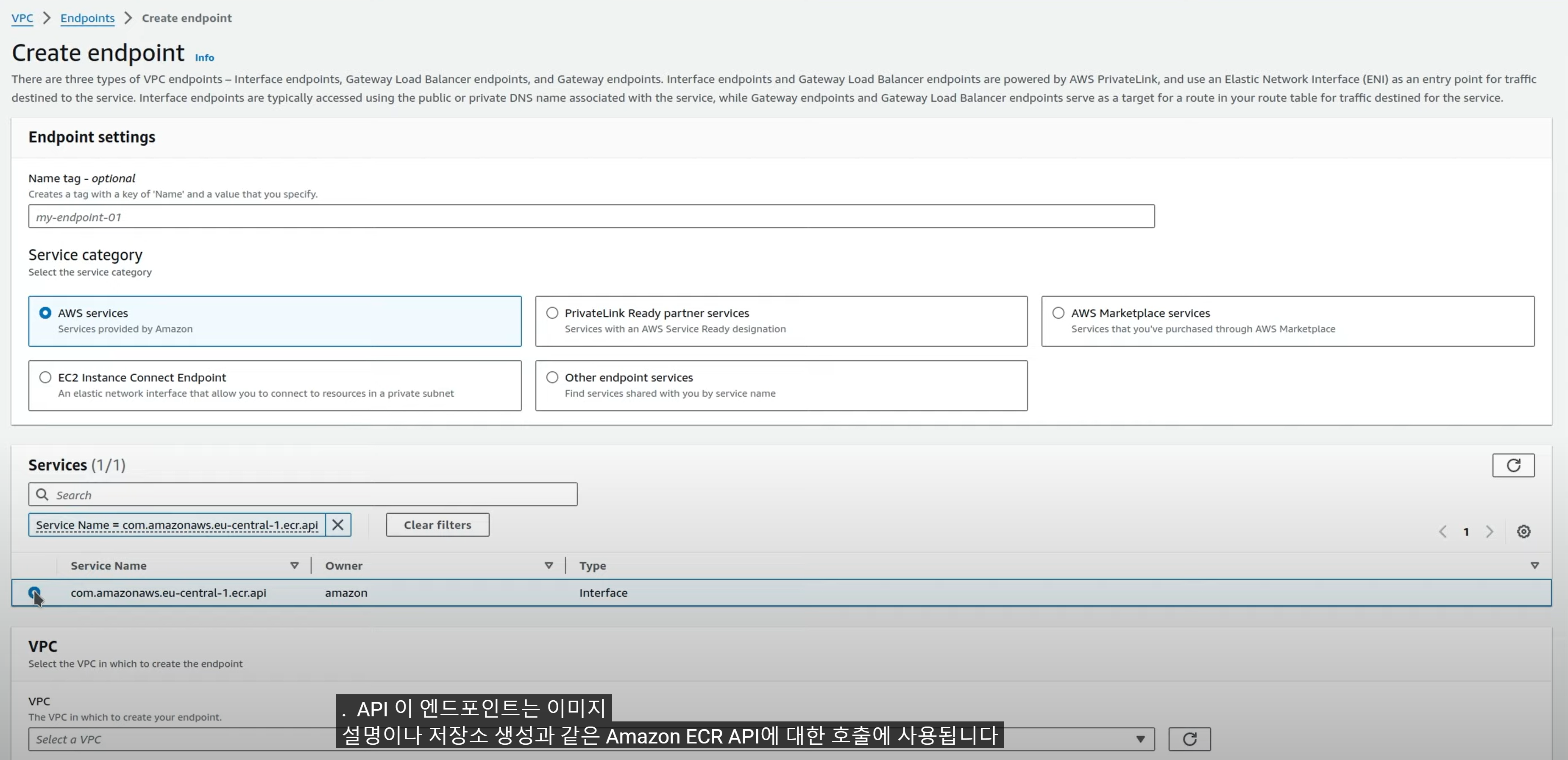Remove the Service Name filter token
The image size is (1568, 760).
tap(338, 524)
